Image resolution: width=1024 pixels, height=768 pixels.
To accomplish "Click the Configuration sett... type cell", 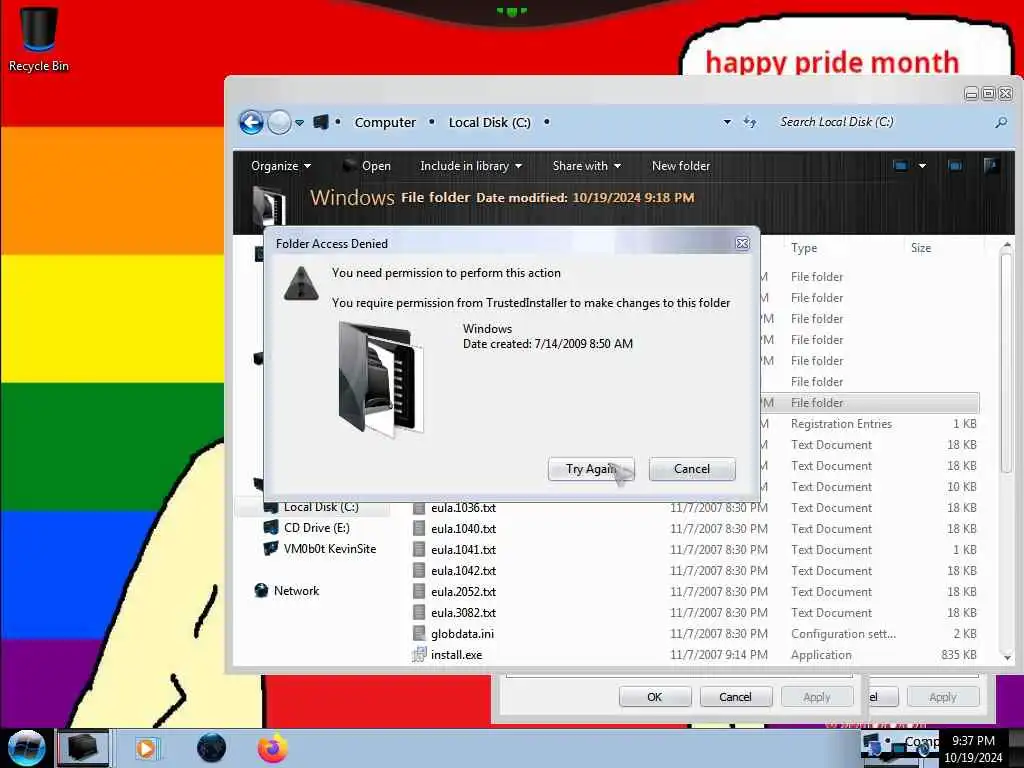I will click(843, 633).
